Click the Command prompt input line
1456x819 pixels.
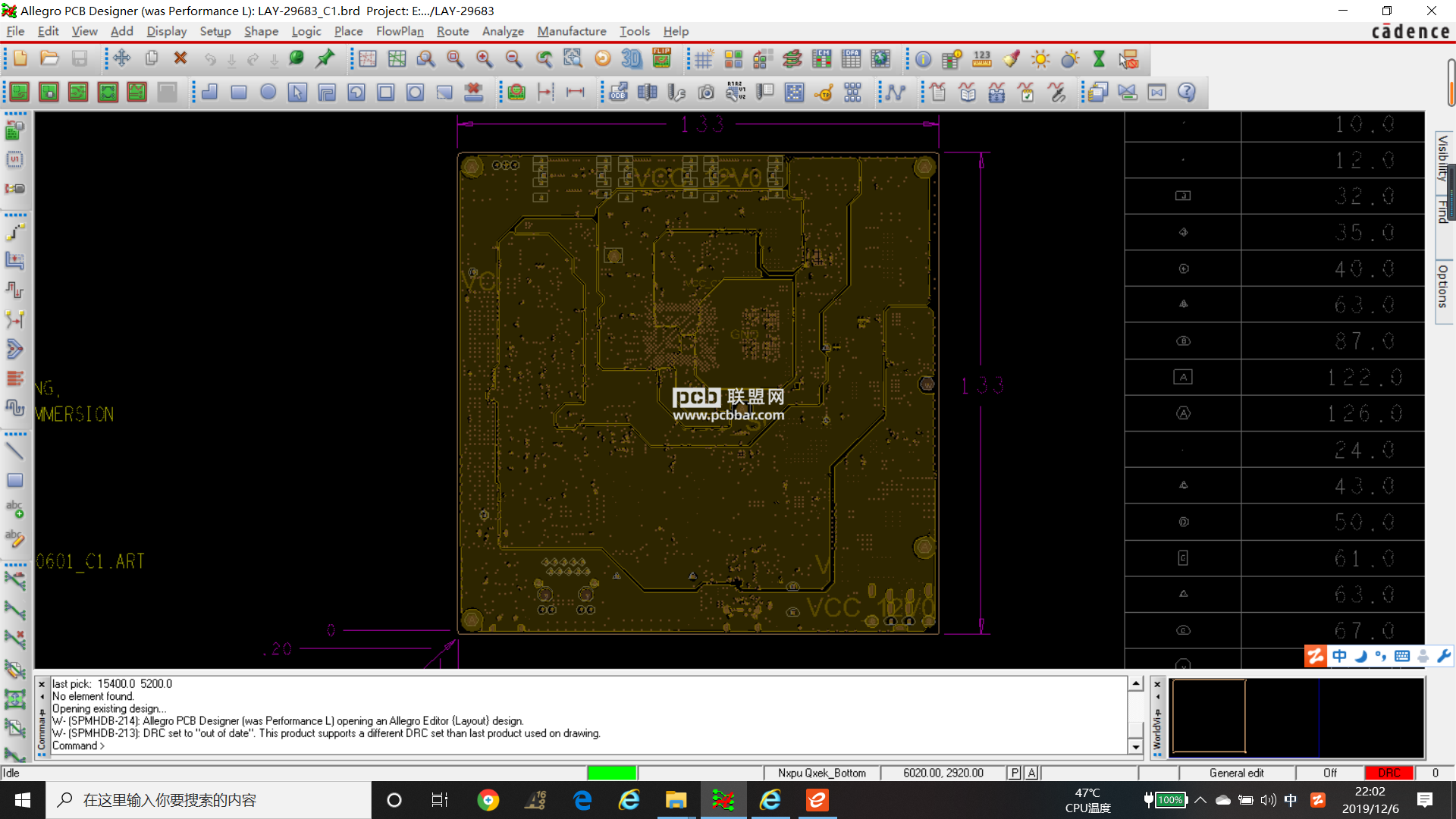point(588,746)
